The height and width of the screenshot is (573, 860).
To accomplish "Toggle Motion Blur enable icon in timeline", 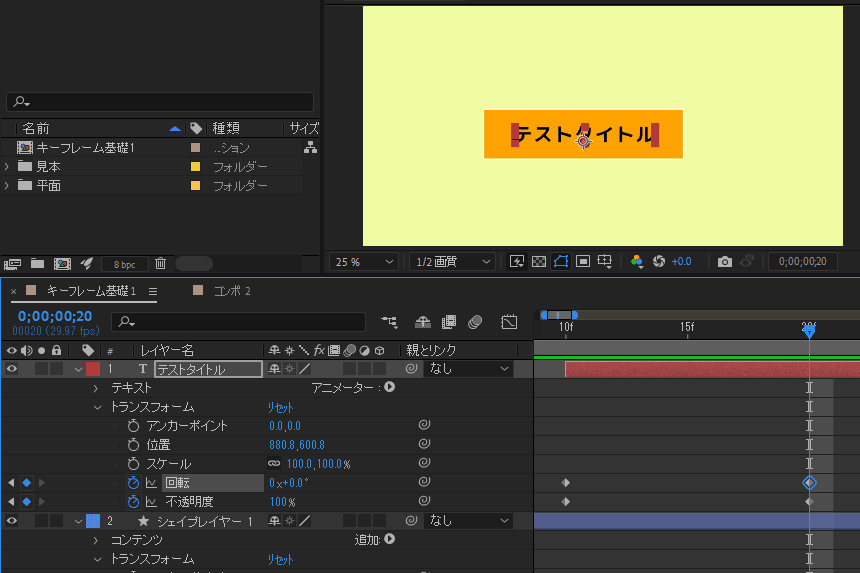I will tap(475, 322).
